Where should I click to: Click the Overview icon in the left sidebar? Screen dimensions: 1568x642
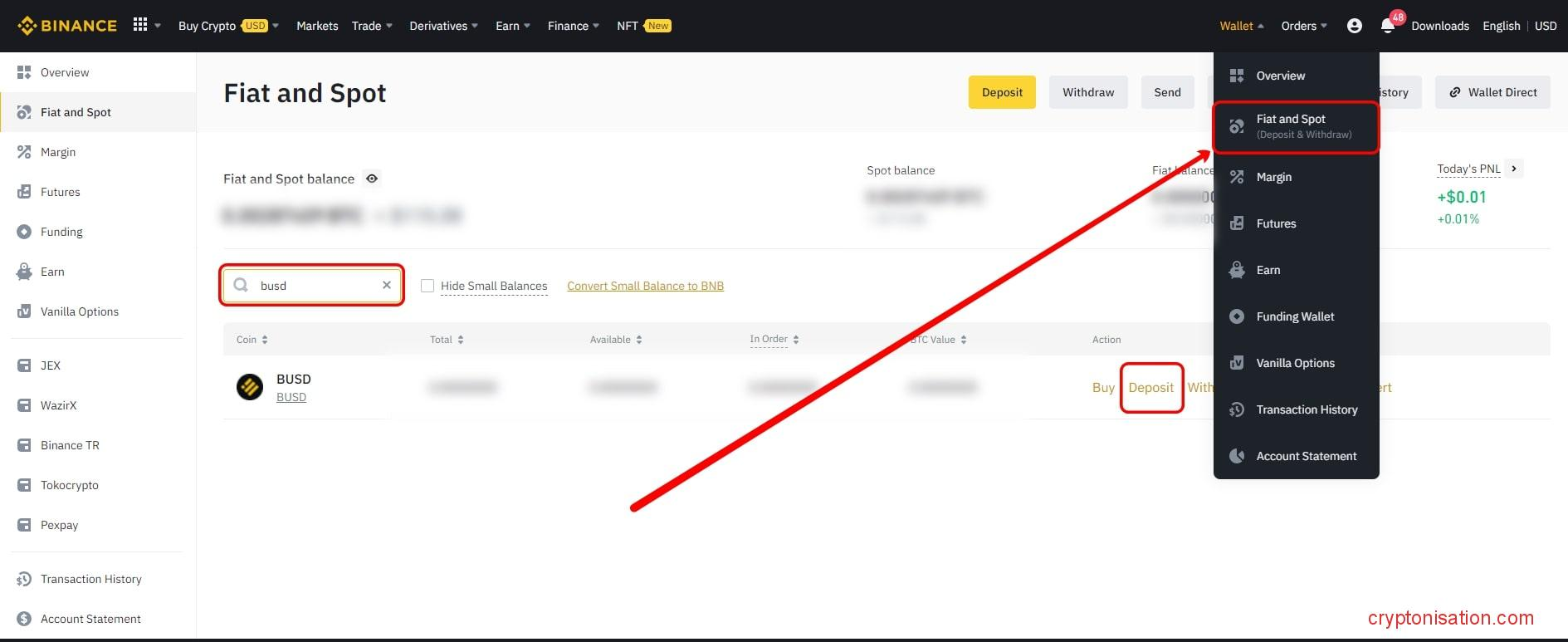(24, 72)
